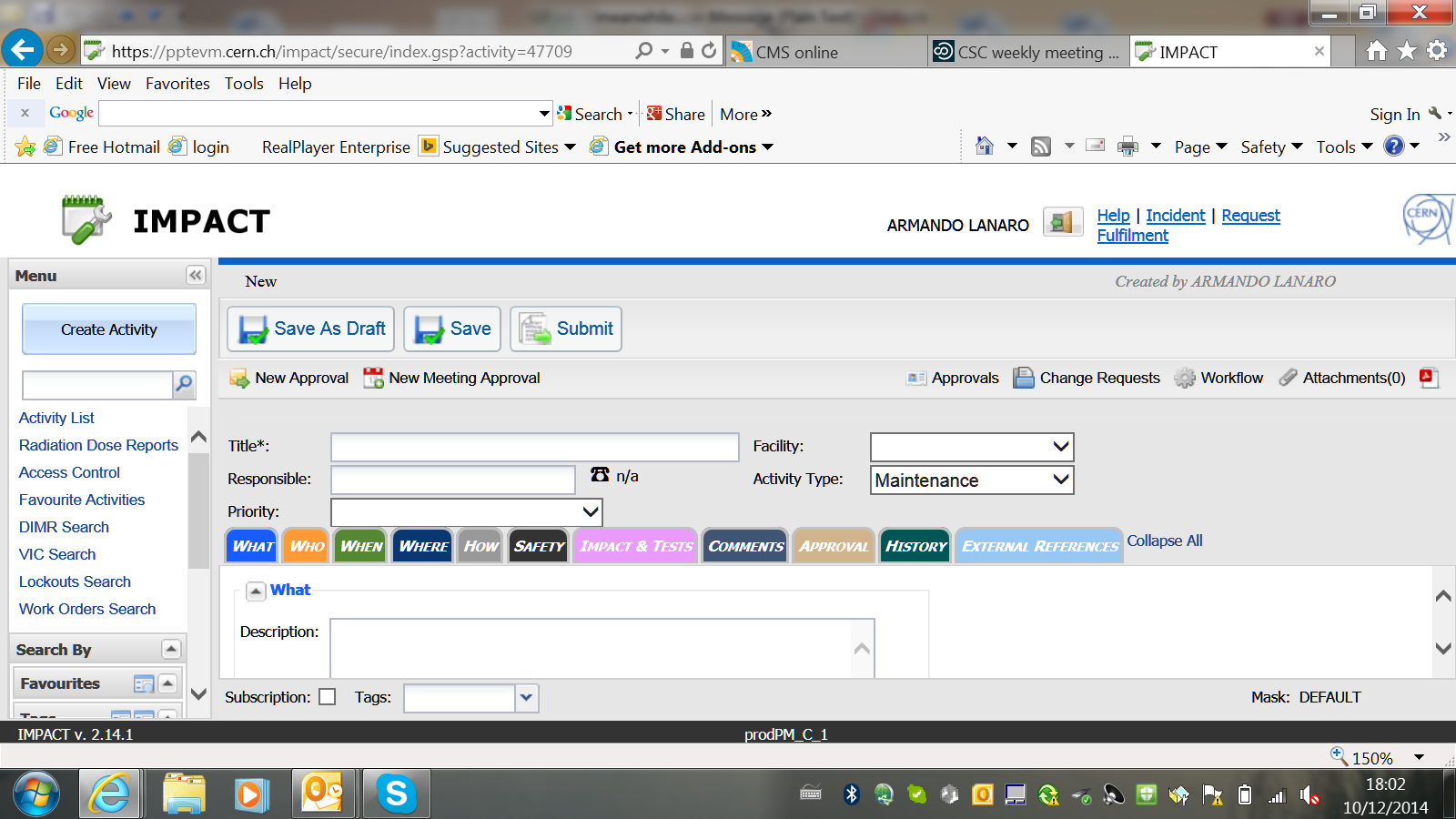Viewport: 1456px width, 819px height.
Task: Click into the Title input field
Action: (534, 447)
